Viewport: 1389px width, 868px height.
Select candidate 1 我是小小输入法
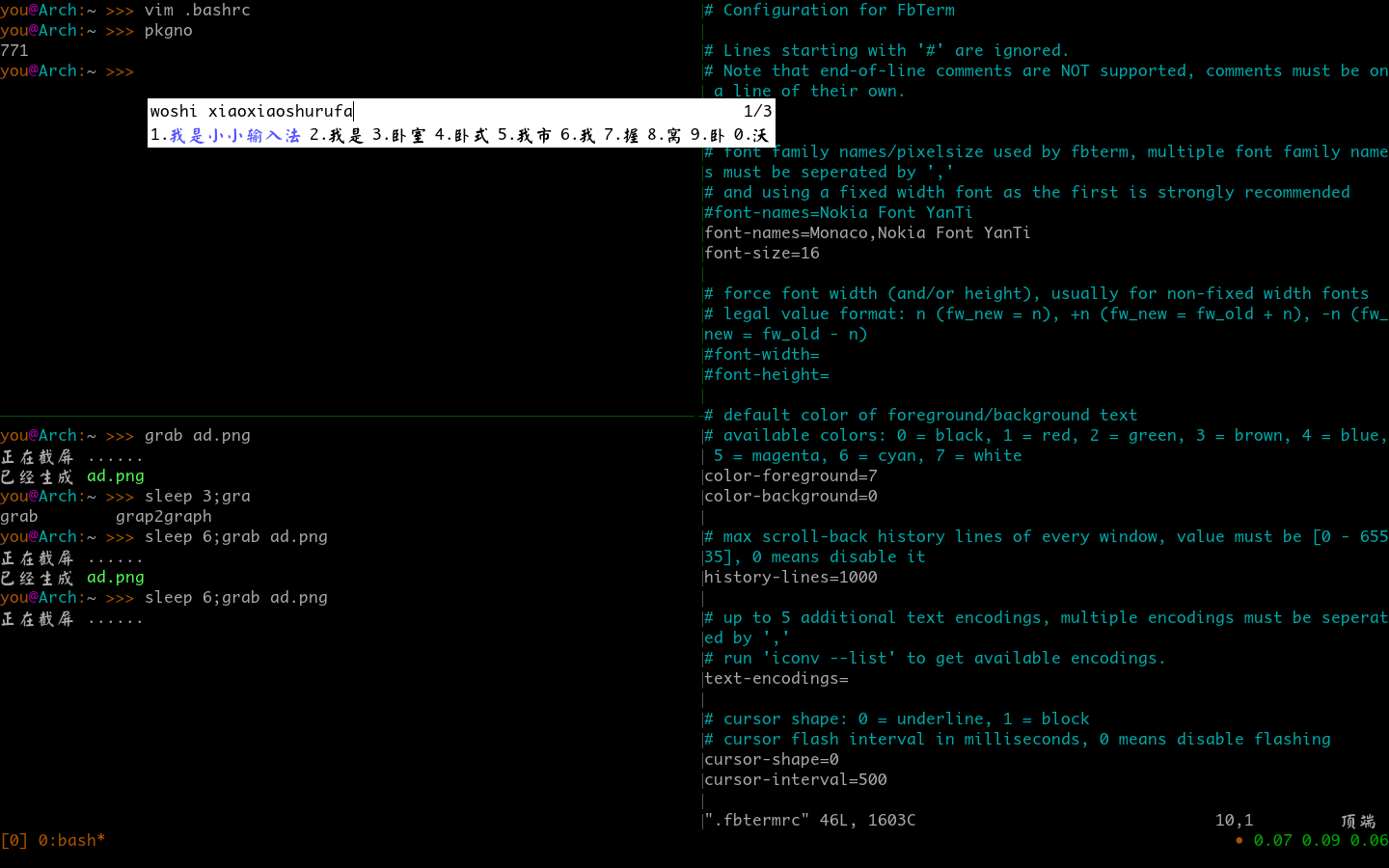tap(226, 135)
